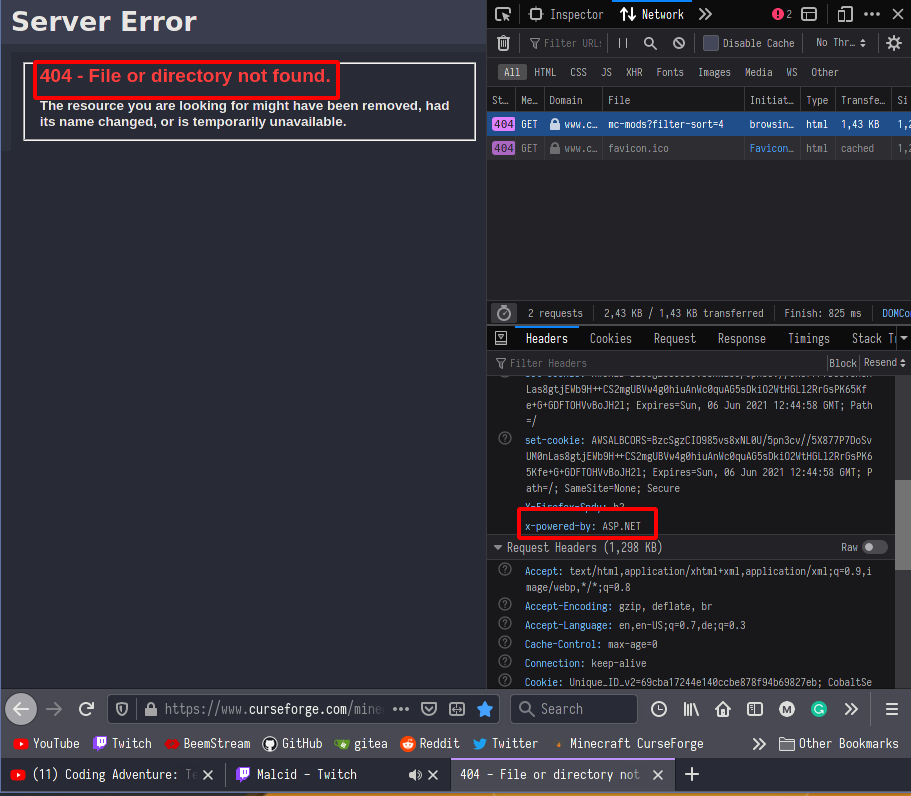Open tracking protection shield icon
This screenshot has width=911, height=796.
pyautogui.click(x=121, y=709)
